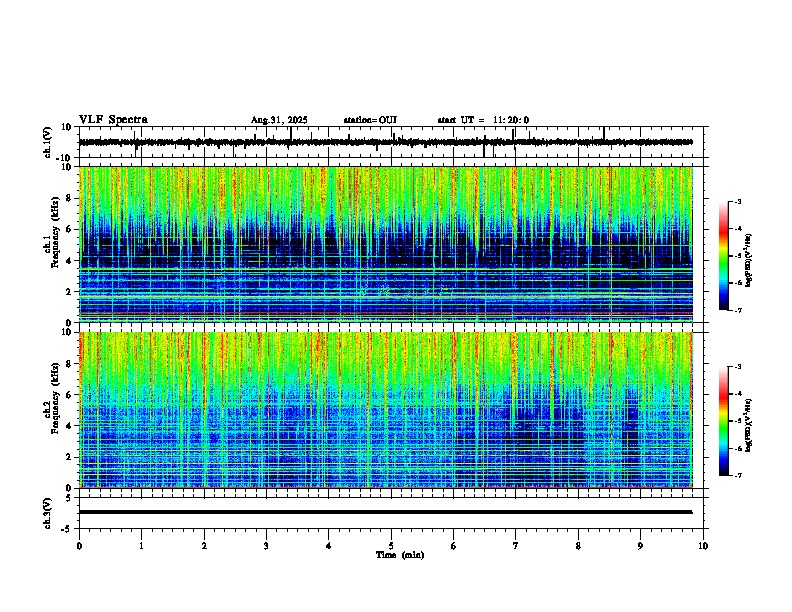Click the "8" tick on the Time axis
This screenshot has width=792, height=612.
tap(578, 546)
